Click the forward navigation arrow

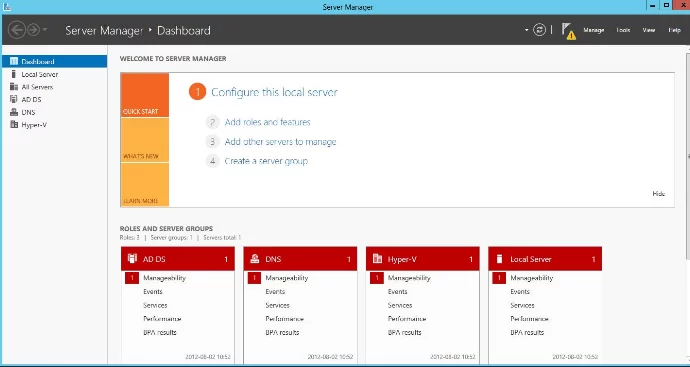[33, 30]
